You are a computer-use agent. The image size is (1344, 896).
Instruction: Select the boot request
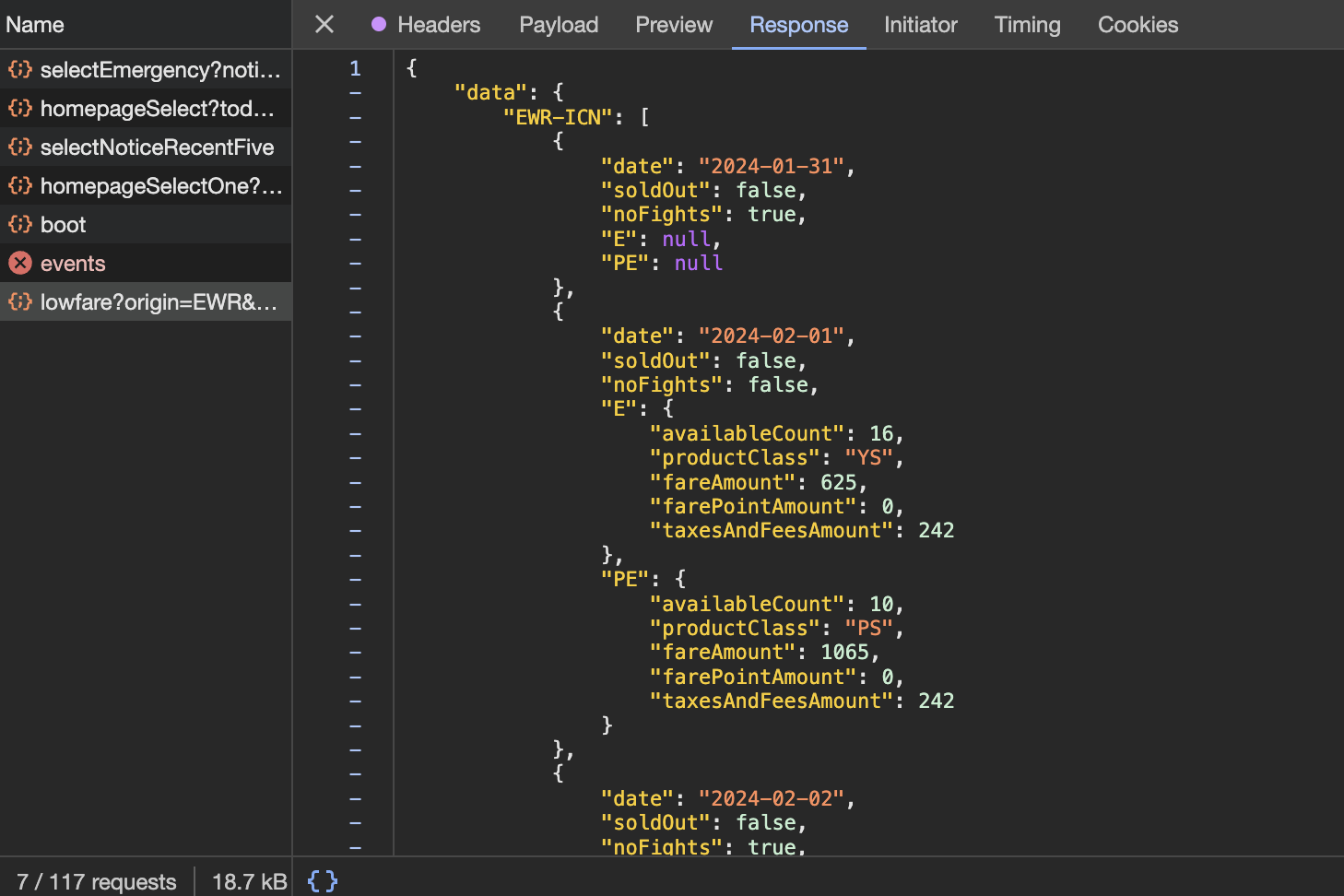click(x=146, y=225)
